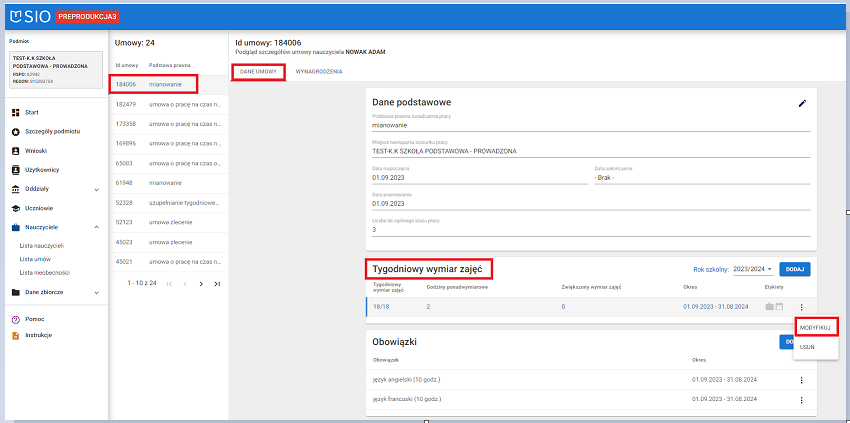Open three-dot menu for język francuski row

(x=801, y=399)
